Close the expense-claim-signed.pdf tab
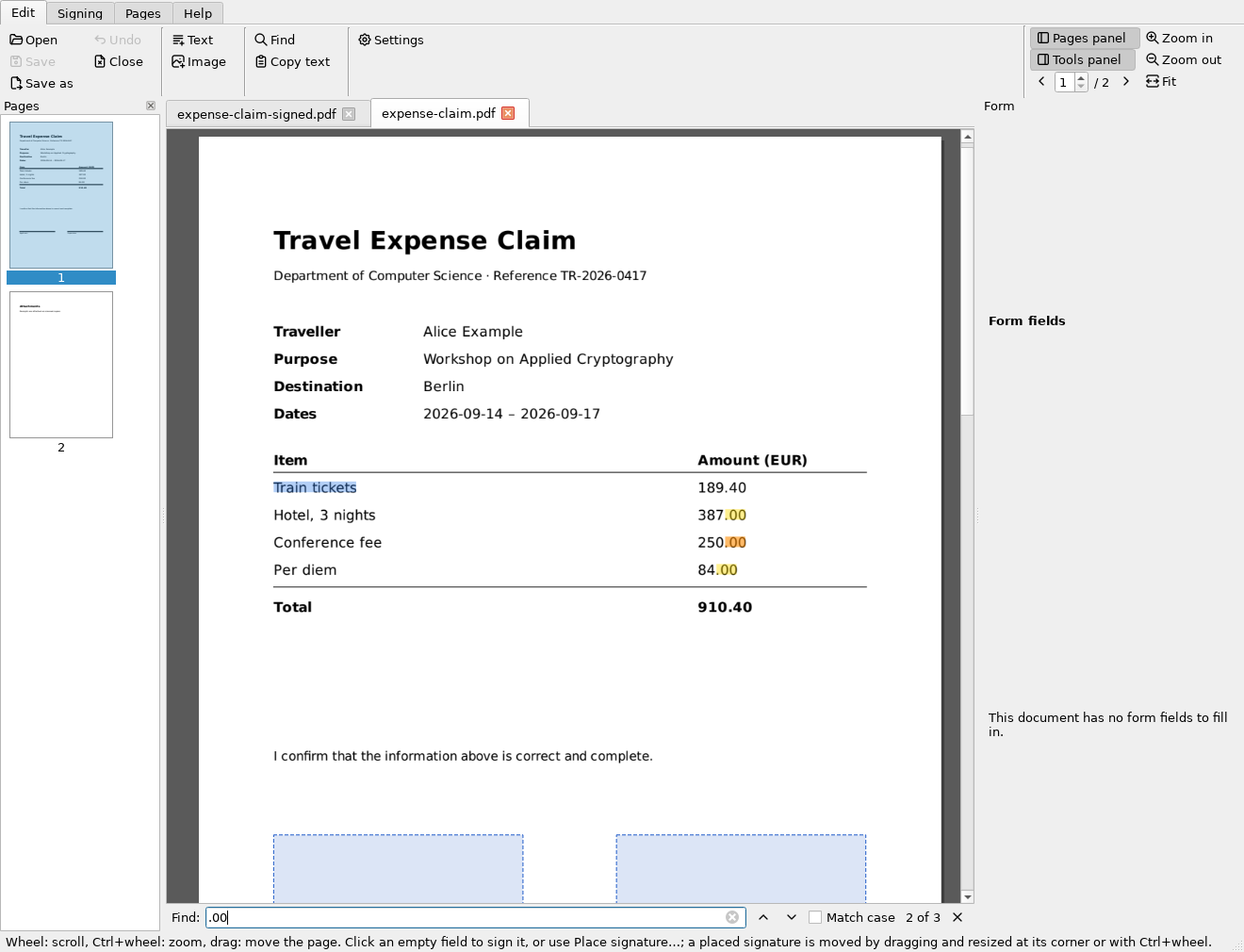The image size is (1244, 952). pyautogui.click(x=349, y=114)
